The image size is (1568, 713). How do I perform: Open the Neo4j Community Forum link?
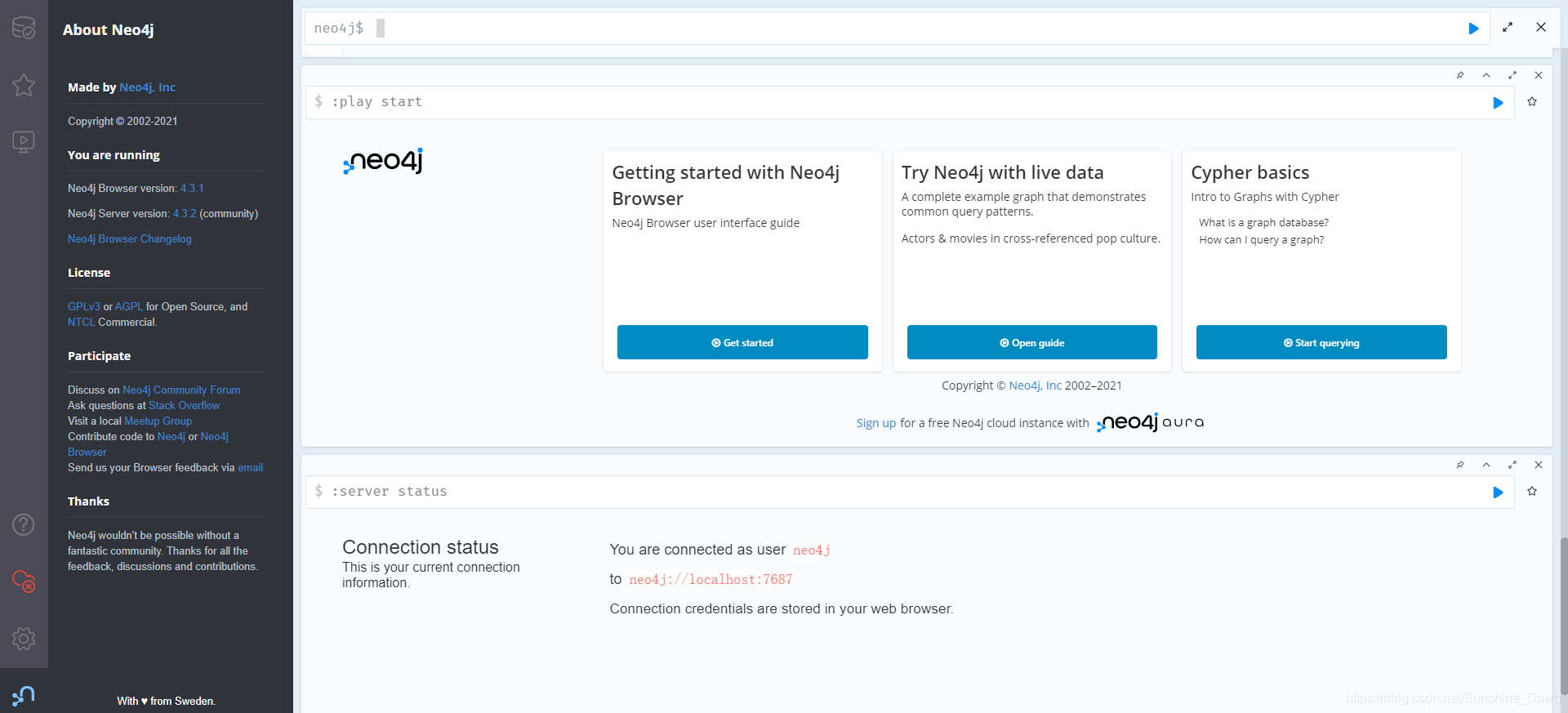(x=181, y=390)
